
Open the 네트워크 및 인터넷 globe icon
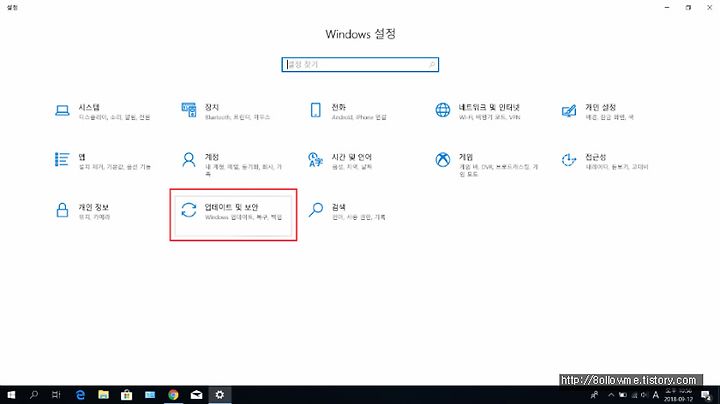443,110
